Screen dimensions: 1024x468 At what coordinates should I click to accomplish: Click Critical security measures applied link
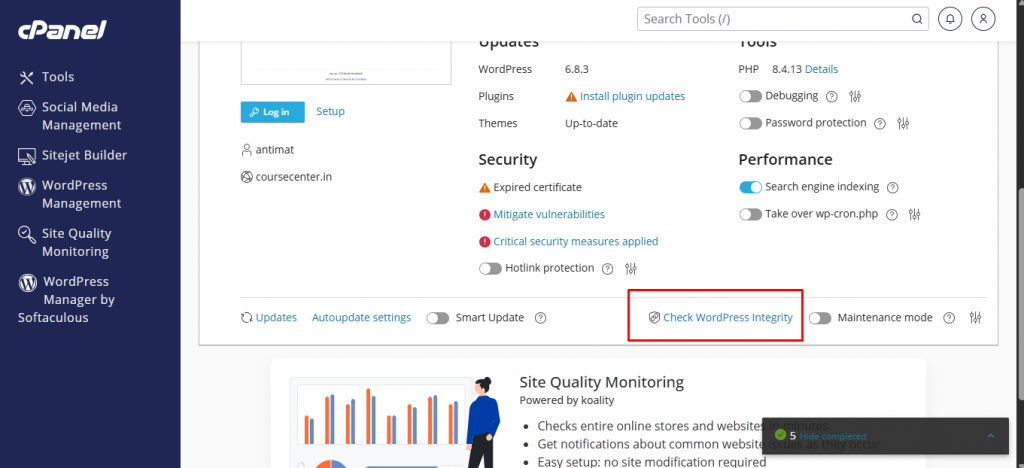(x=575, y=242)
